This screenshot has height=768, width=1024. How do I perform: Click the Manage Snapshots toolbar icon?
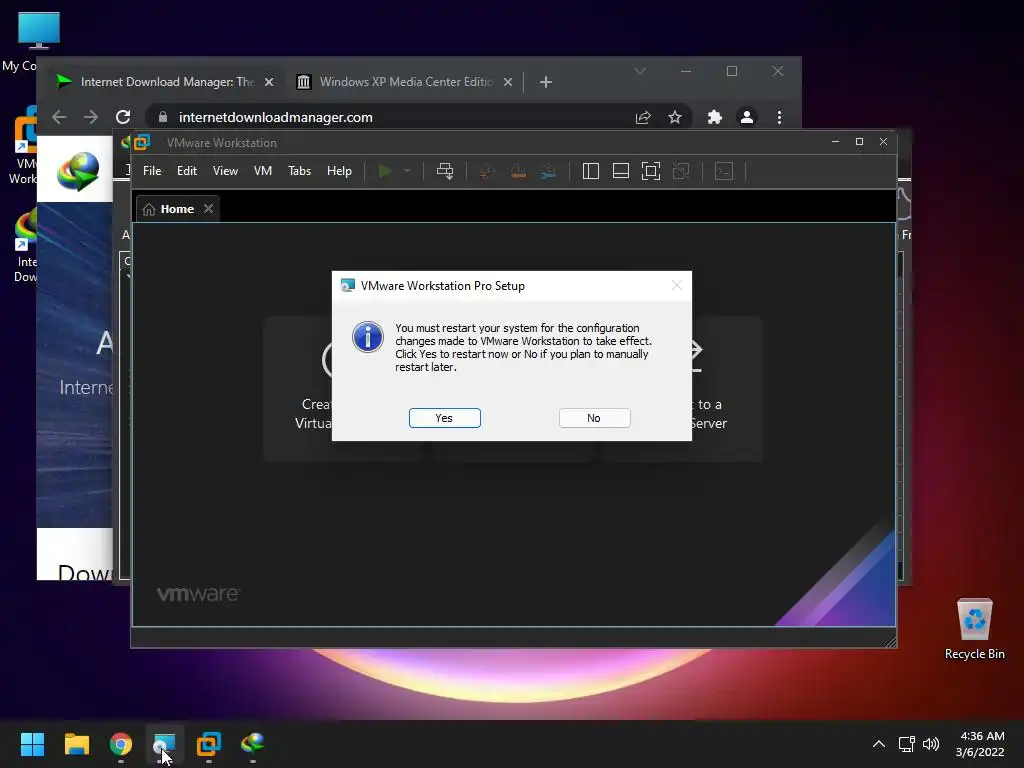[x=549, y=172]
